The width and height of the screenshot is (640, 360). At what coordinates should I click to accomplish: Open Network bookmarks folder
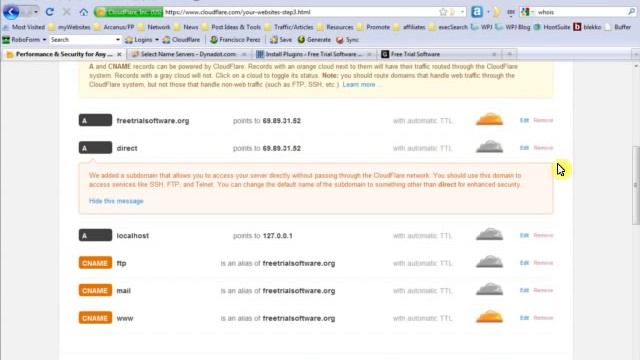[154, 27]
